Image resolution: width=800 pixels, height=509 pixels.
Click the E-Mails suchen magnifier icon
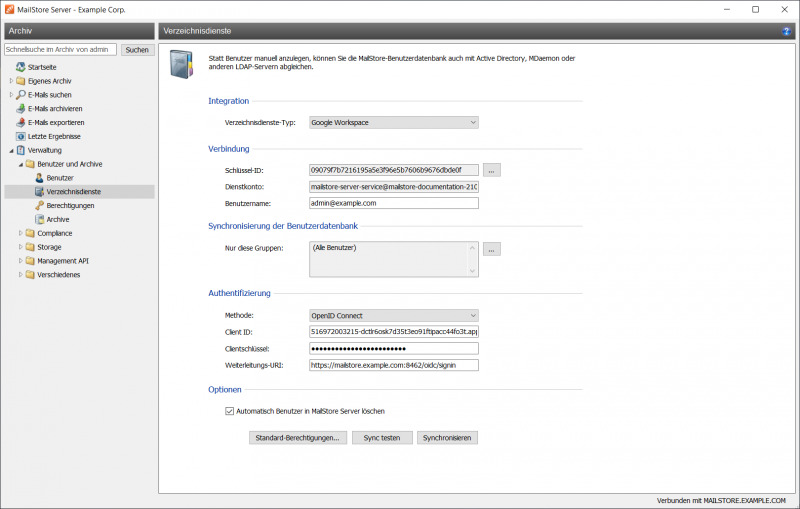pyautogui.click(x=20, y=94)
